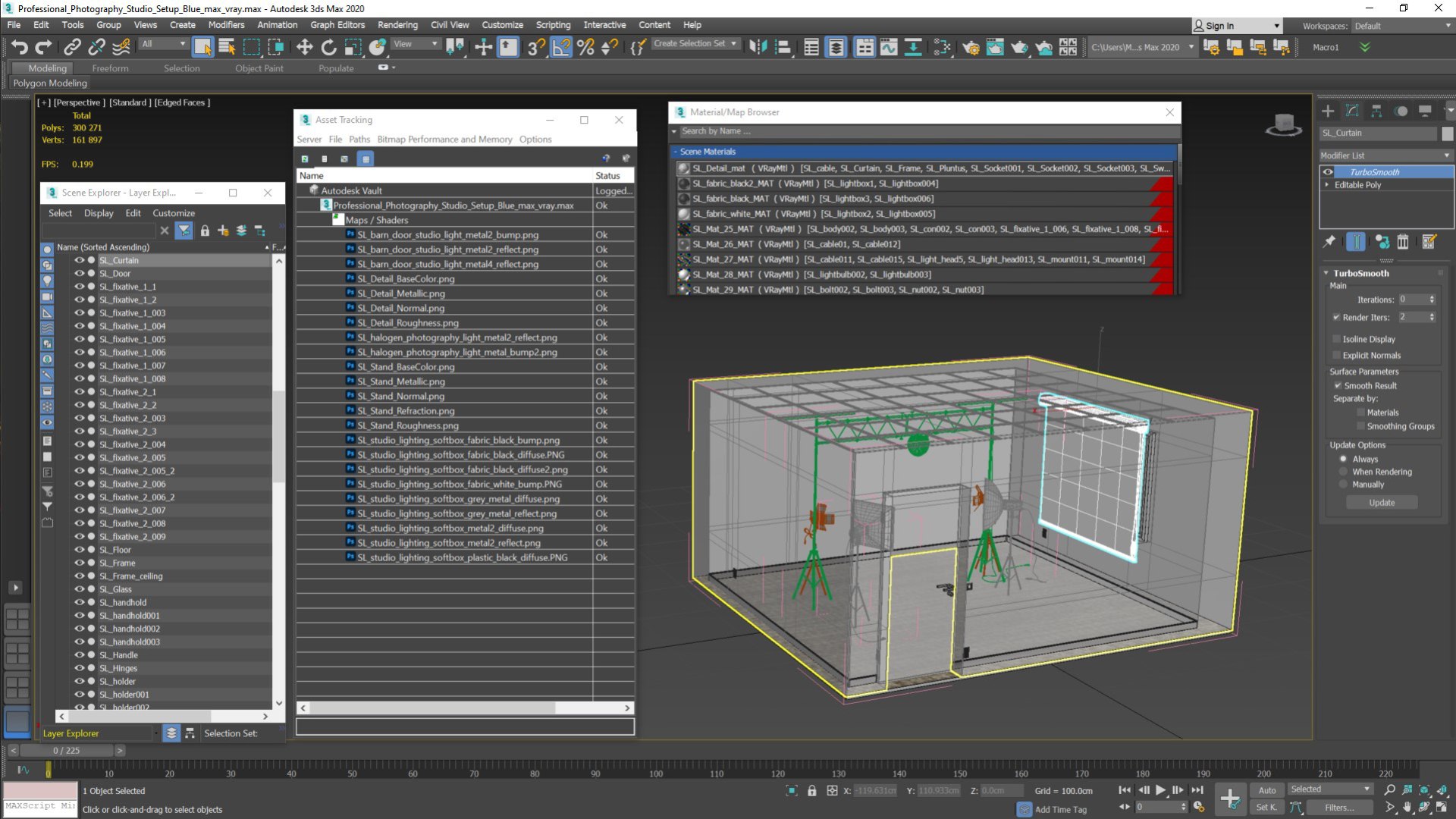Switch to the Freeform ribbon tab
This screenshot has height=819, width=1456.
coord(110,68)
